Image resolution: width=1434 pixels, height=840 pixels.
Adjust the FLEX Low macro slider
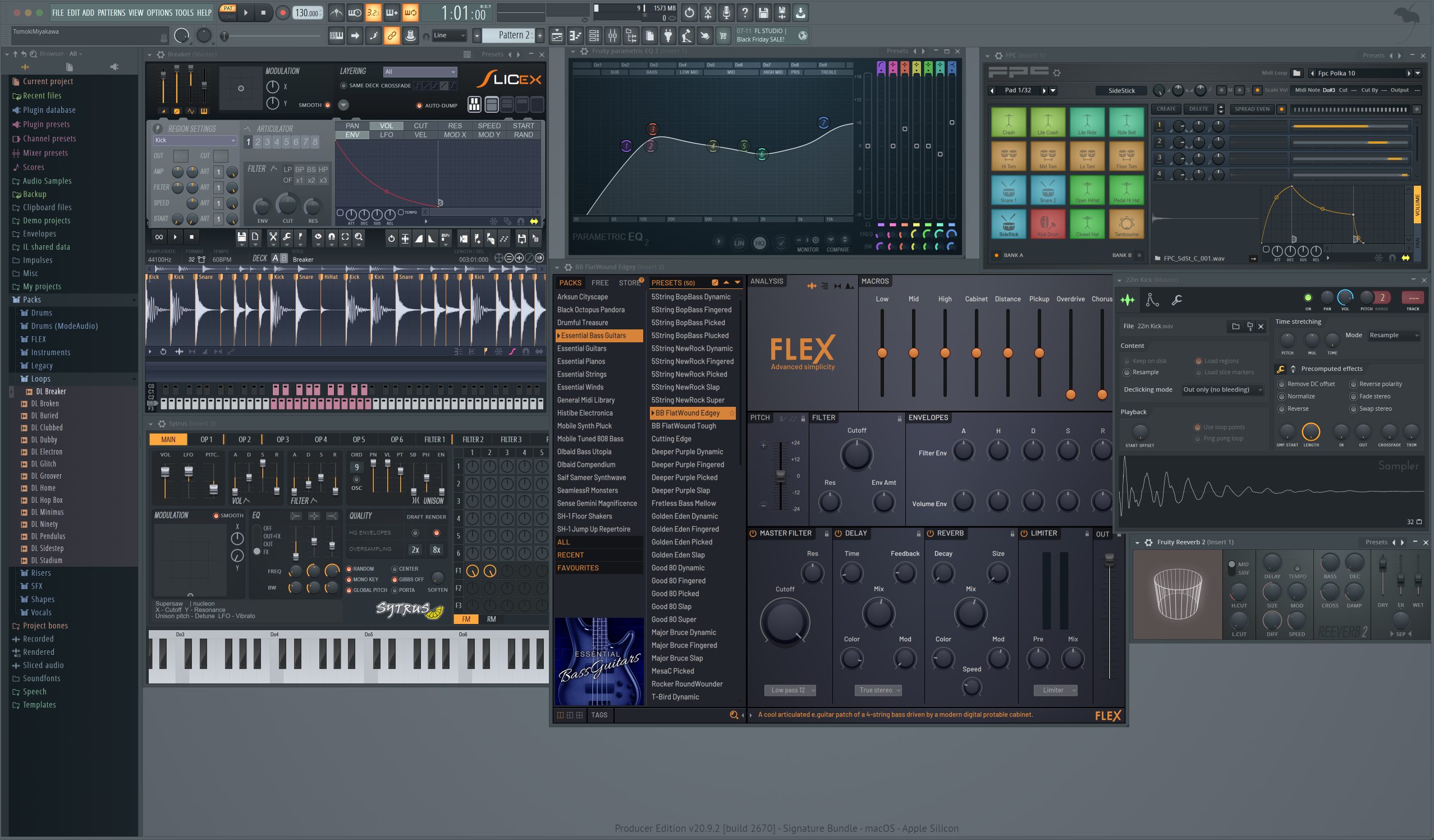[x=882, y=353]
